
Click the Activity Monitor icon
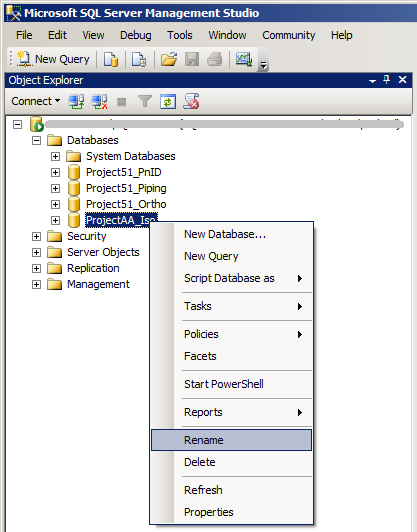(x=244, y=59)
